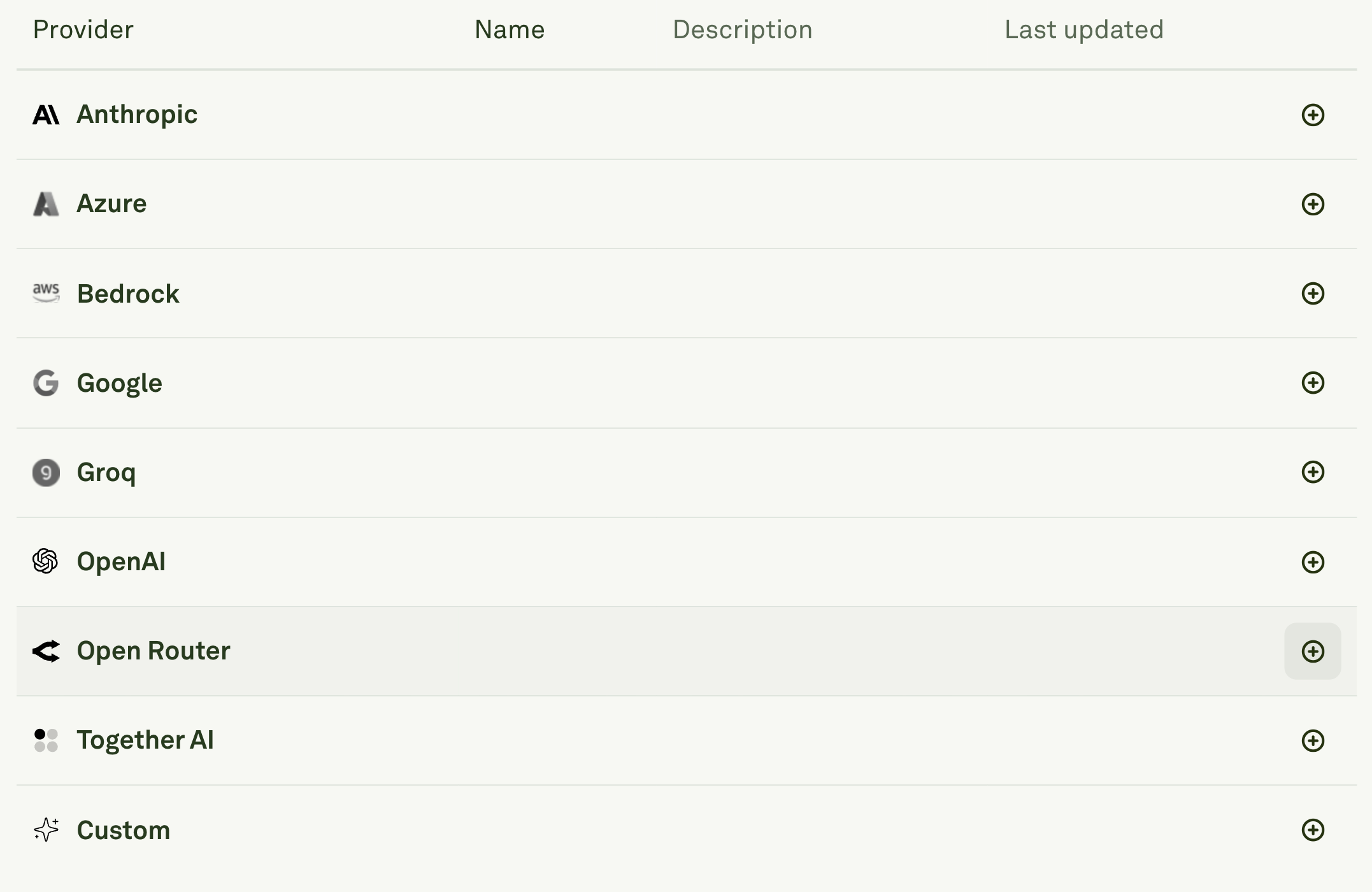Click the Open Router logo
The height and width of the screenshot is (892, 1372).
[47, 651]
